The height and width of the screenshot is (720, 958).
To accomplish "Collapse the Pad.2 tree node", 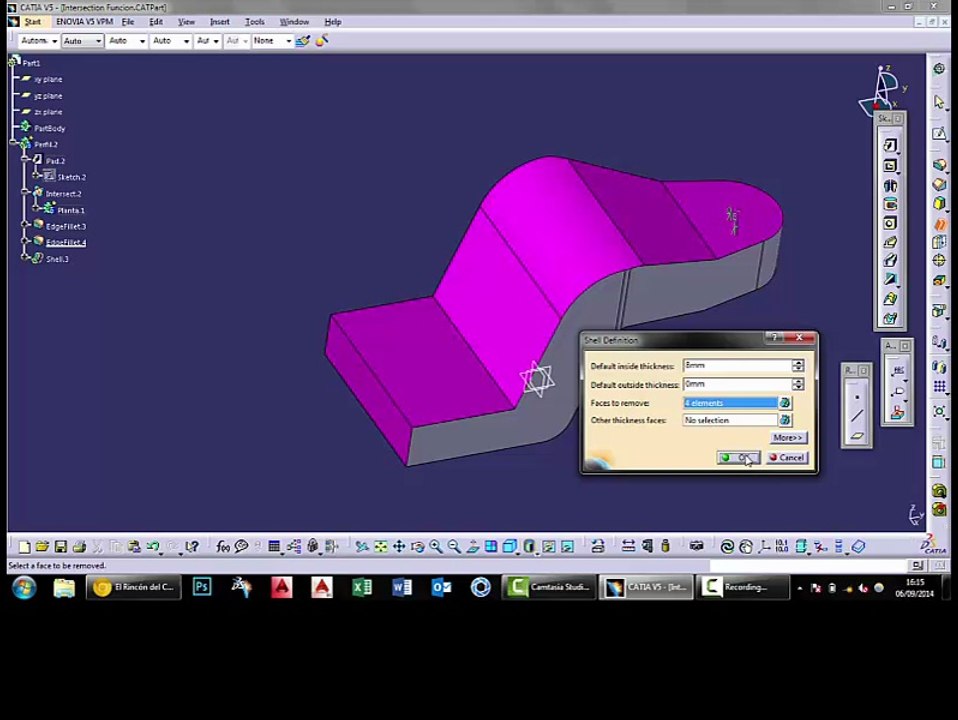I will tap(24, 160).
